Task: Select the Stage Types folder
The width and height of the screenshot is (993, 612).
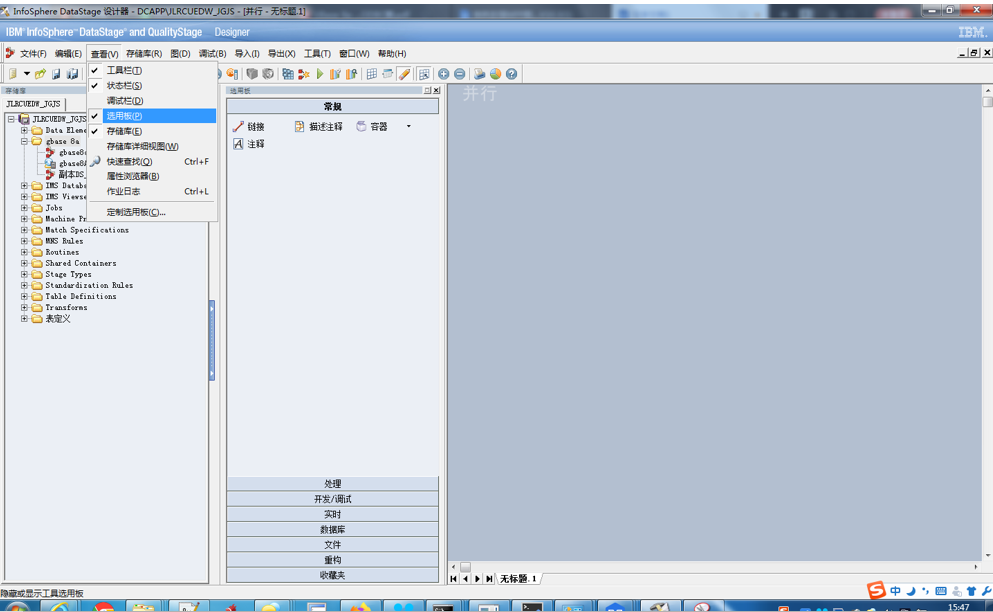Action: (x=68, y=274)
